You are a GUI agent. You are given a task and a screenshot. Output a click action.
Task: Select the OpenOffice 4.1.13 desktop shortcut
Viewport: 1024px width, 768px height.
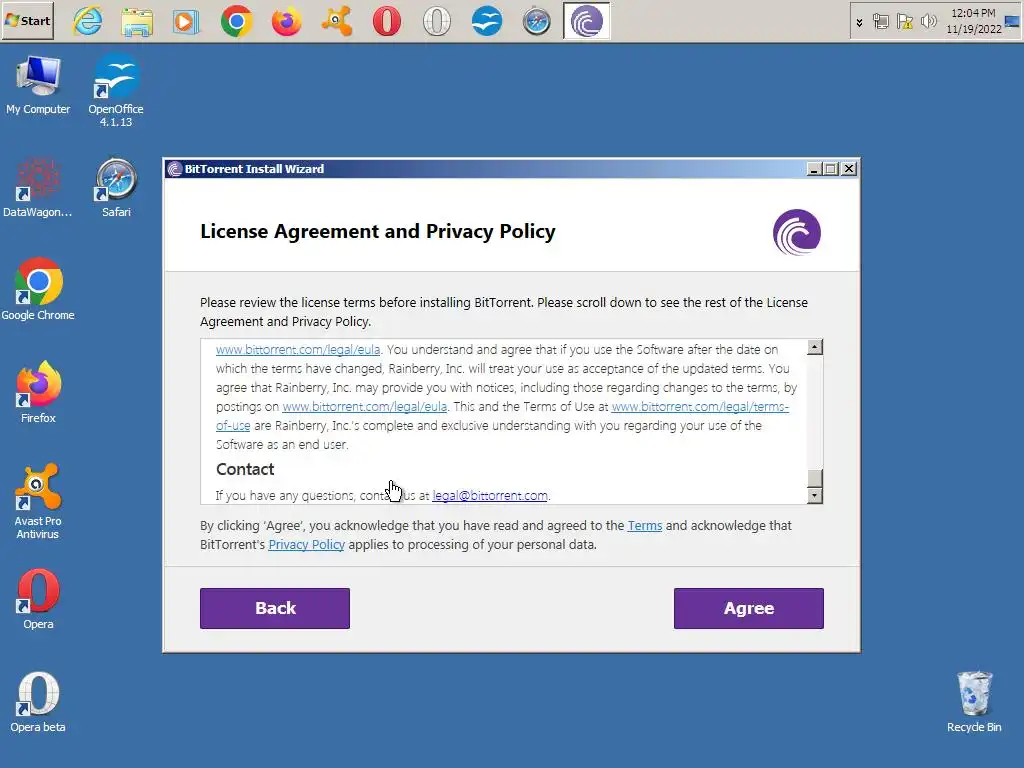[x=116, y=91]
